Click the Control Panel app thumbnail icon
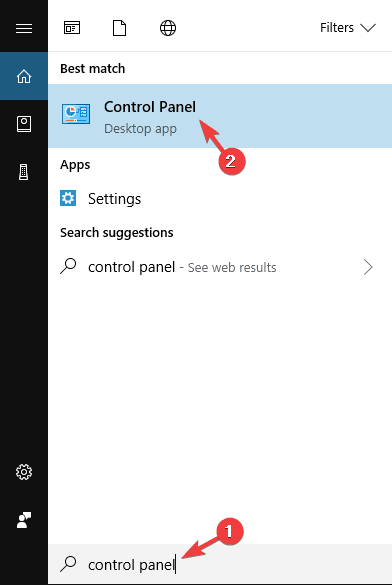The image size is (392, 585). click(x=76, y=114)
